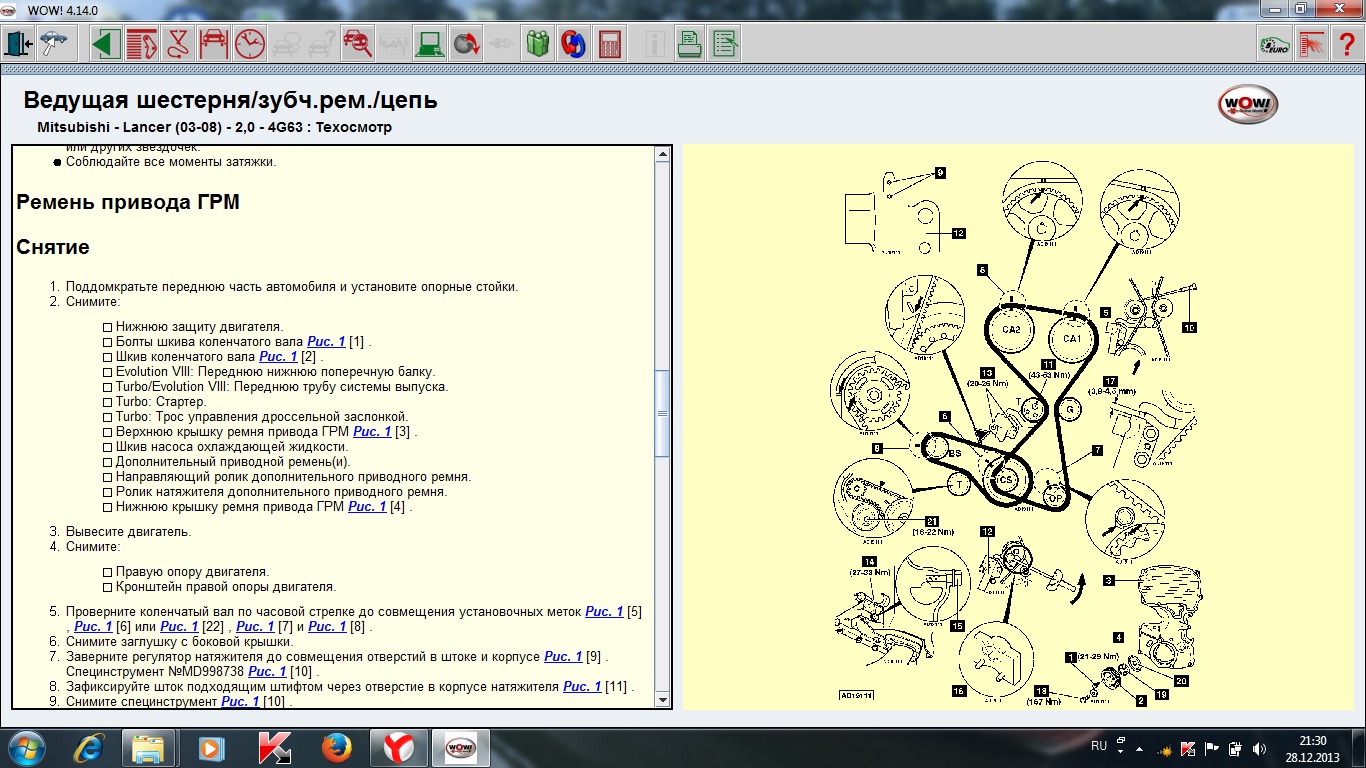1366x768 pixels.
Task: Open the 'Рис. 1' link next to [4]
Action: pos(367,507)
